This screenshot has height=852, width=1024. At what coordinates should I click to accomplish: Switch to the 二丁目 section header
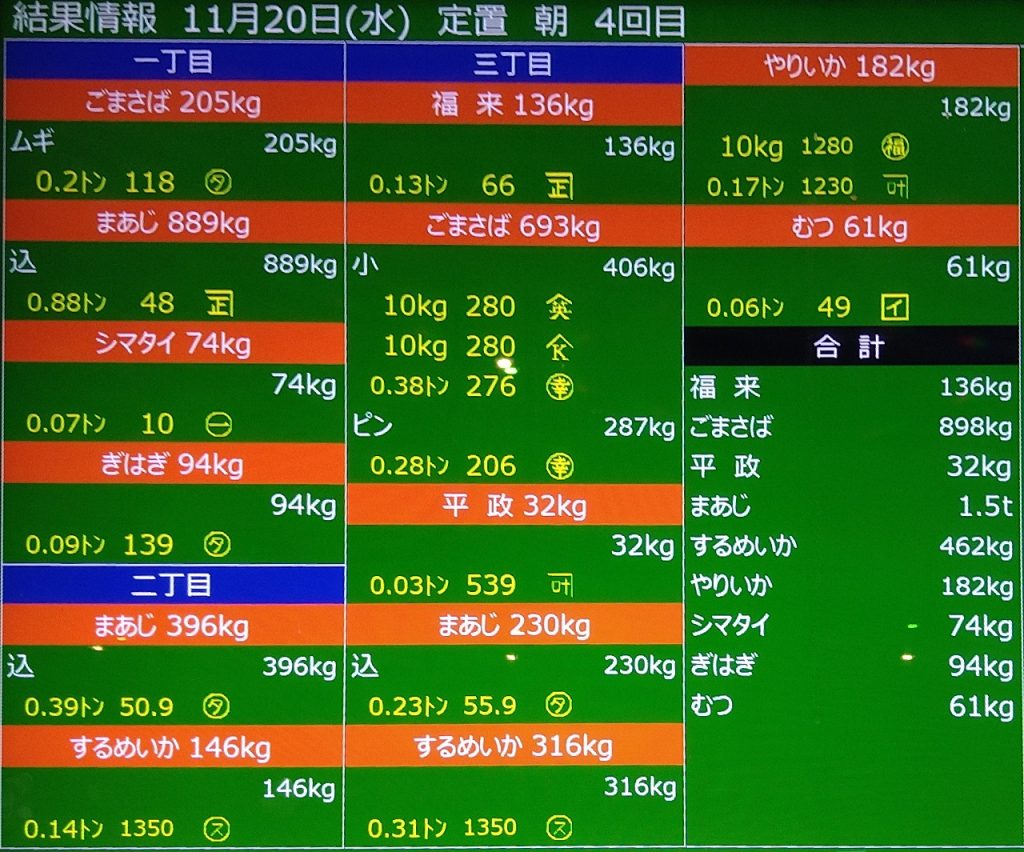[x=173, y=585]
